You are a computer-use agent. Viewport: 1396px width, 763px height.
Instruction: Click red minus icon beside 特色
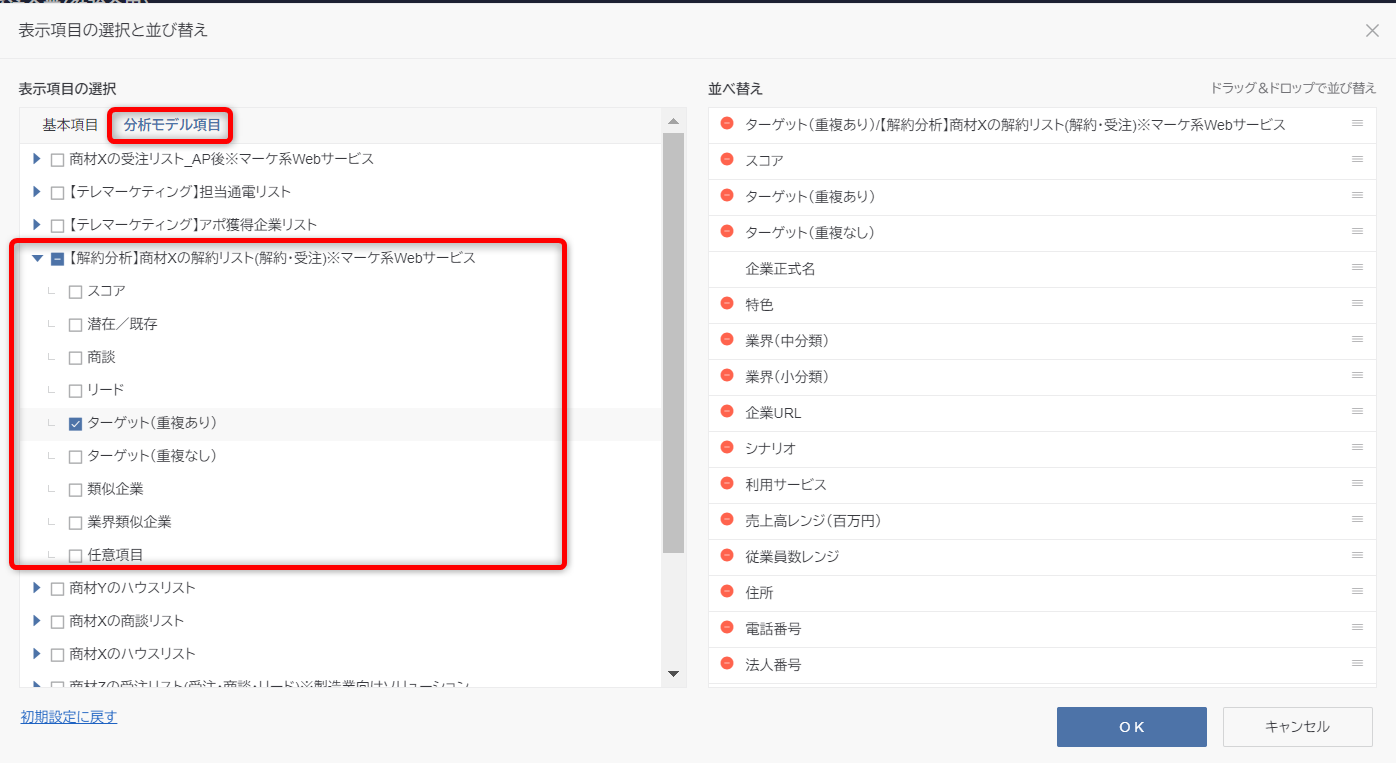point(727,304)
